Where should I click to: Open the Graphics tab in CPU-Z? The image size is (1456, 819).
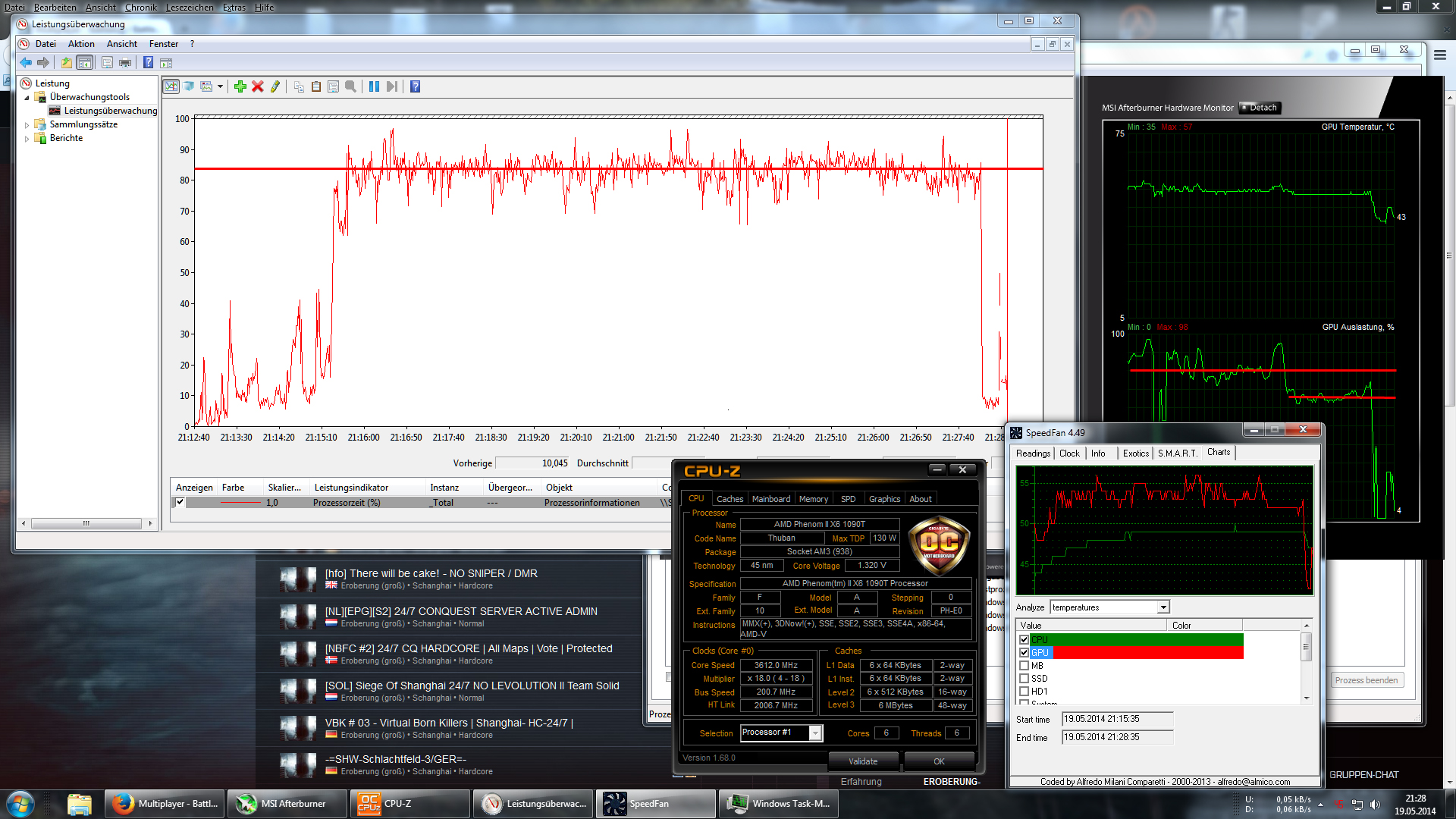[884, 499]
